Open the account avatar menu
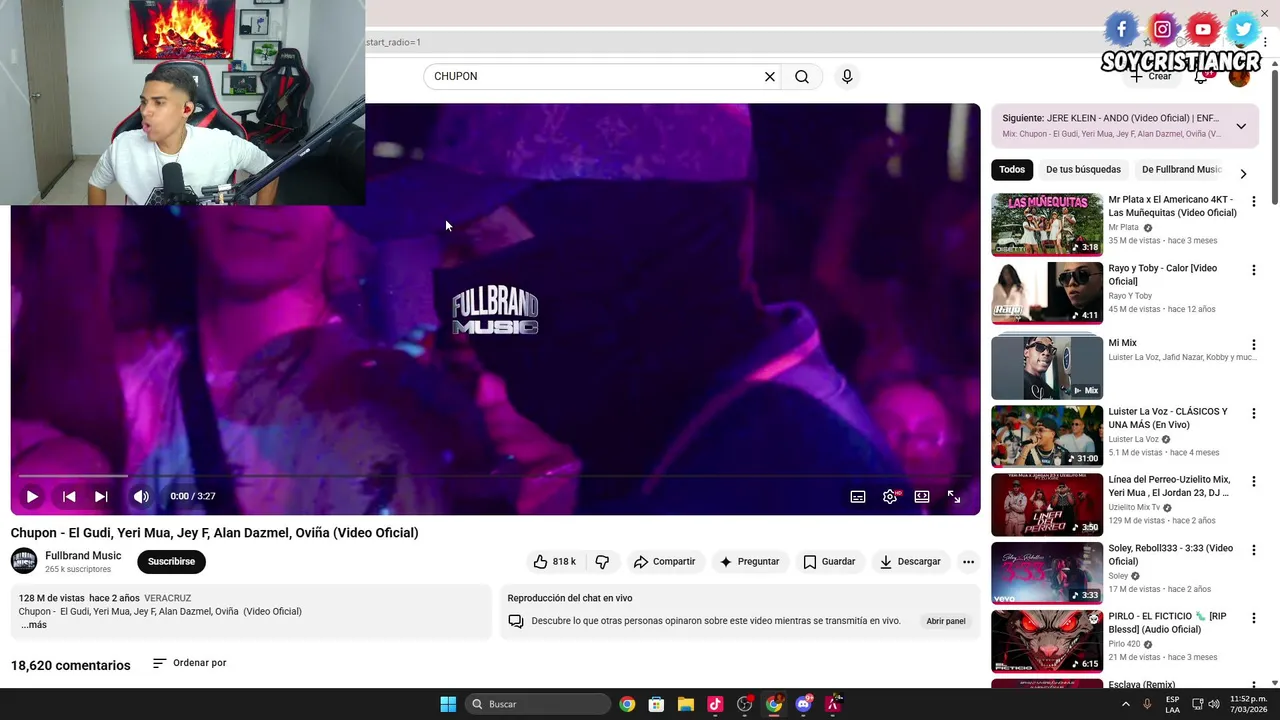Screen dimensions: 1280x720 pos(1239,76)
